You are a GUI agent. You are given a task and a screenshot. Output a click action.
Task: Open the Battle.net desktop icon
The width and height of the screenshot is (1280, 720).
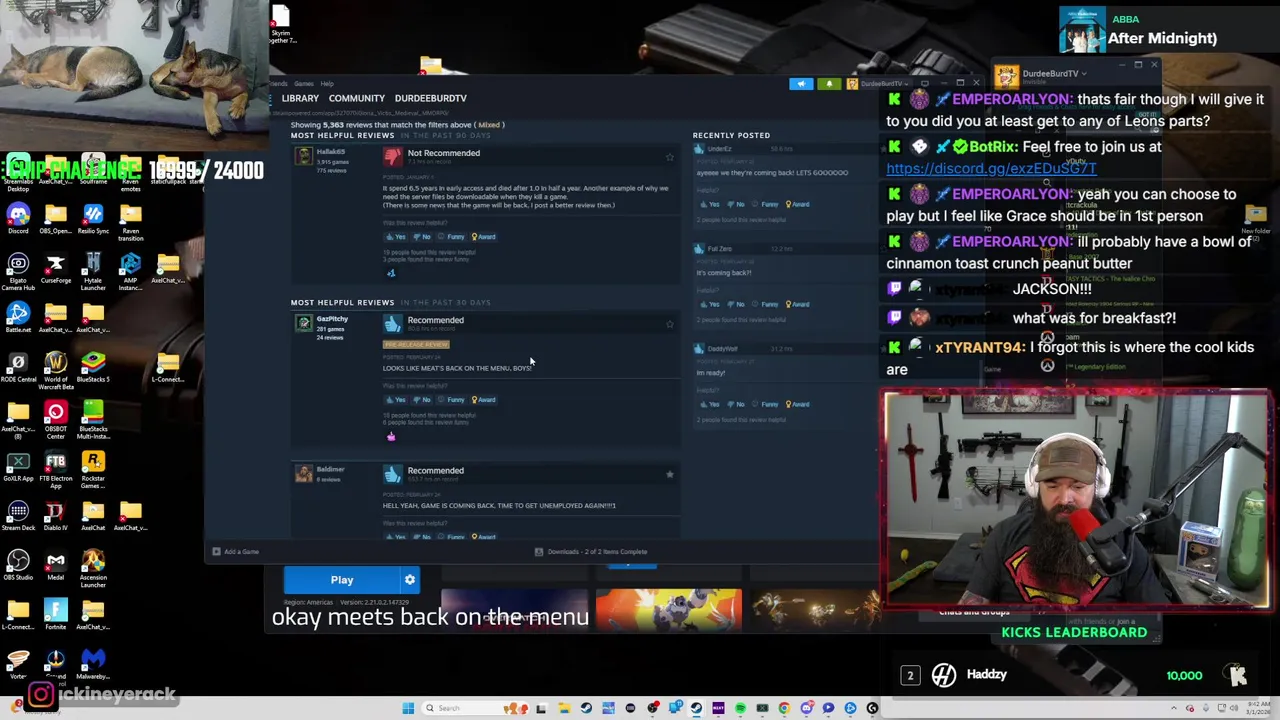pyautogui.click(x=18, y=318)
